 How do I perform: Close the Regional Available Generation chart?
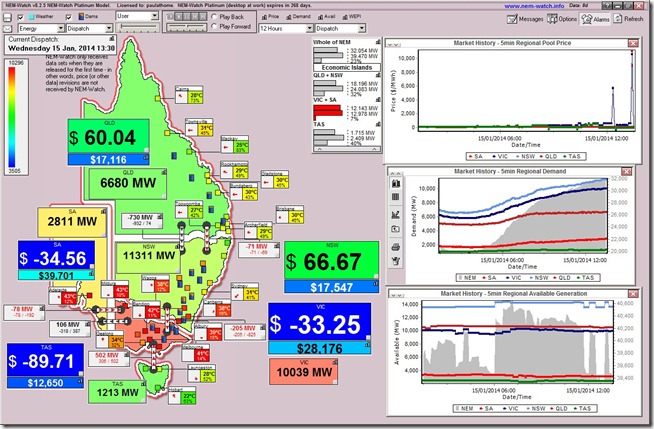click(x=633, y=294)
